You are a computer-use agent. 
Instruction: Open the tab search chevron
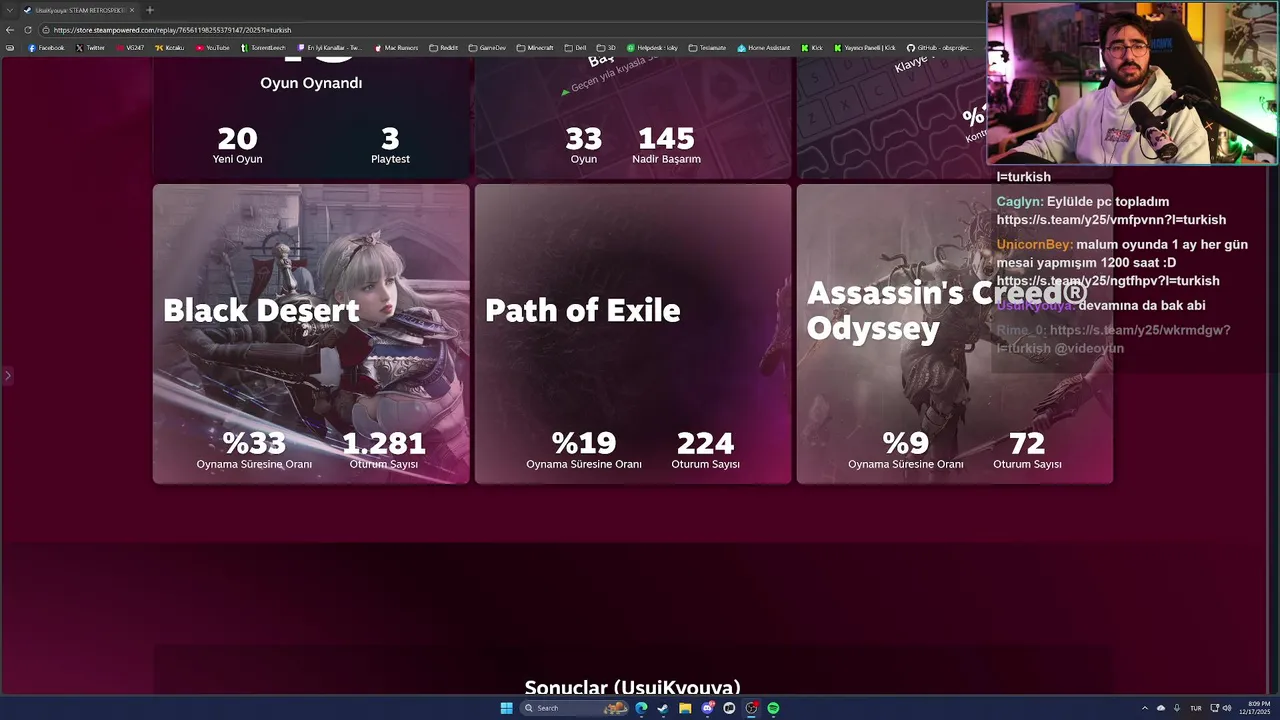click(x=8, y=10)
